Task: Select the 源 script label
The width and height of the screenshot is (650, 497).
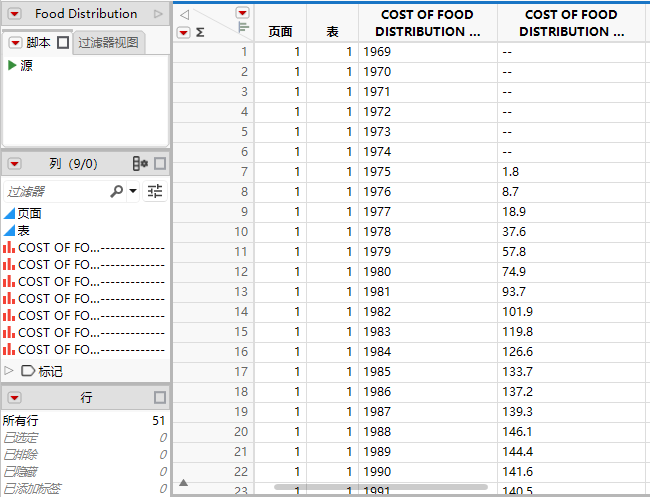Action: coord(27,65)
